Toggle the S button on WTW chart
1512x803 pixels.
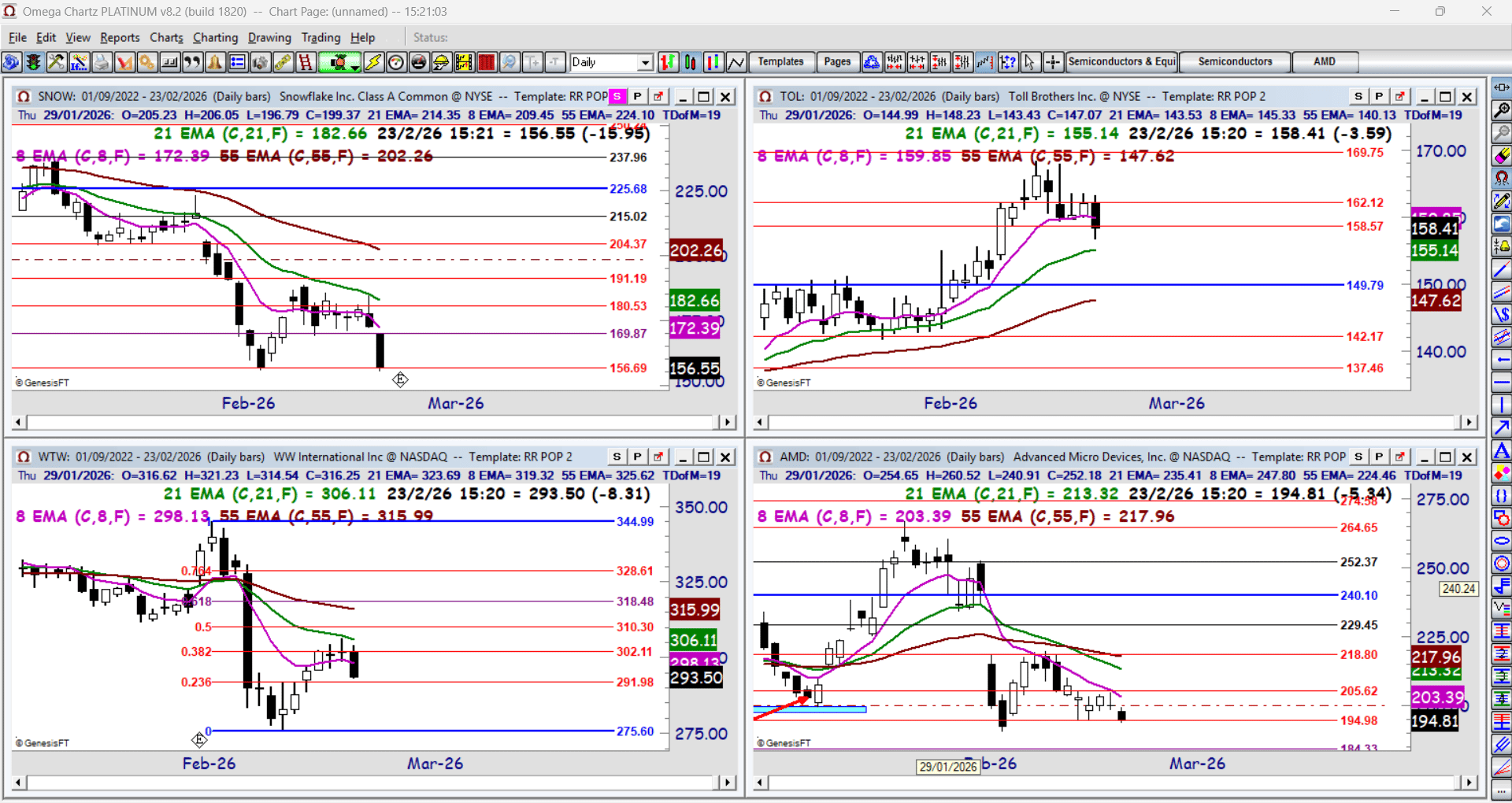pos(617,457)
